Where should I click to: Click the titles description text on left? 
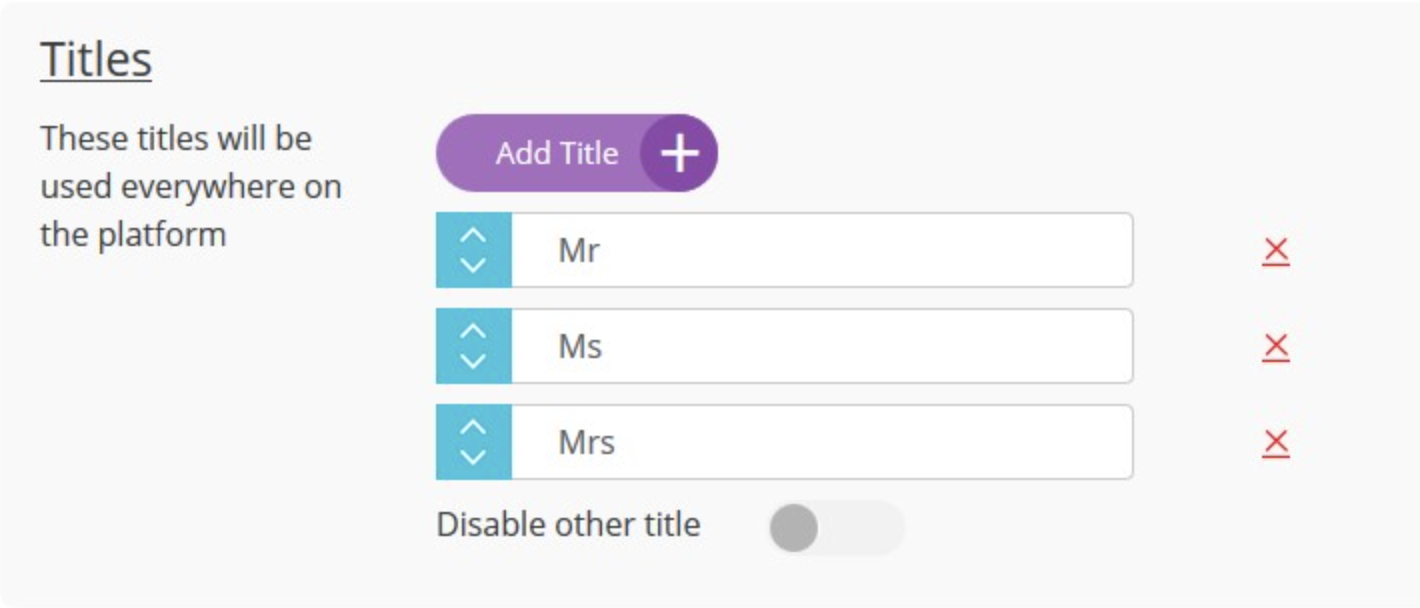coord(191,186)
